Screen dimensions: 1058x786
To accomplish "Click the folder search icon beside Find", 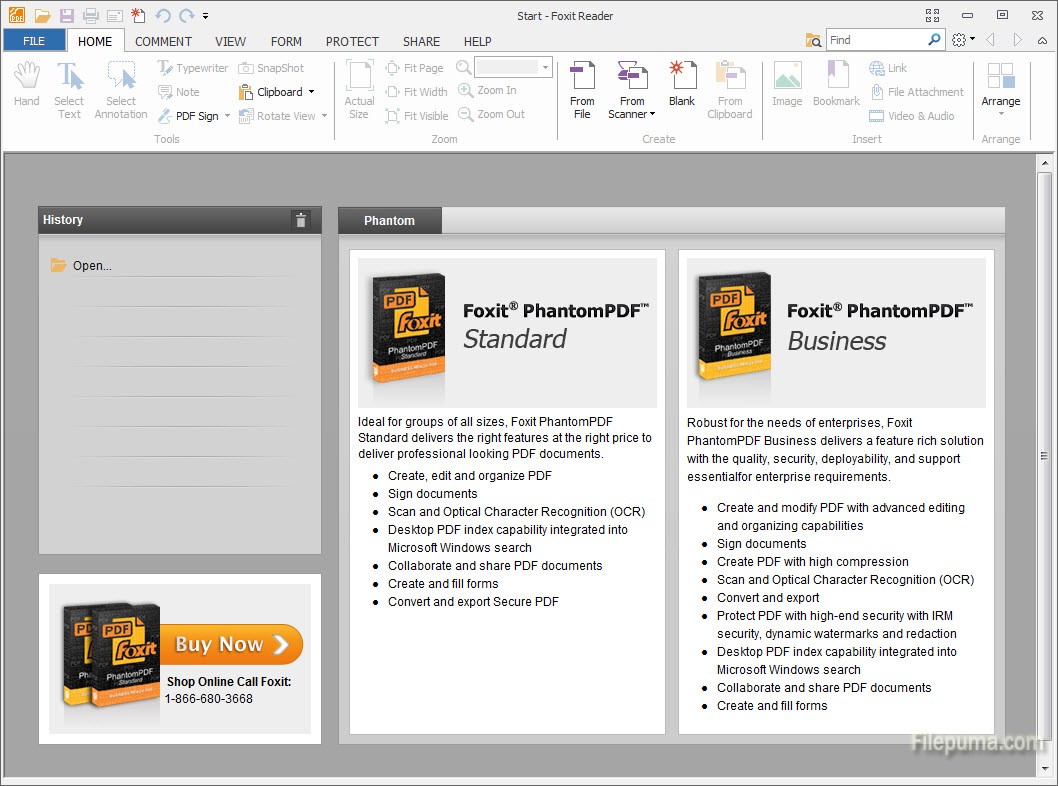I will pos(814,40).
